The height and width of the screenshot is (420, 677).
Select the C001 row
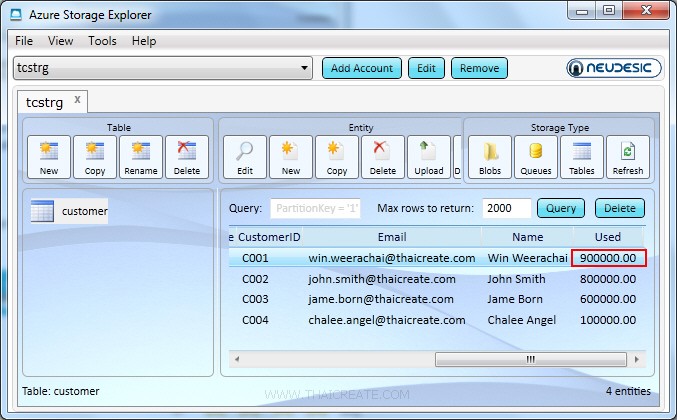tap(437, 258)
